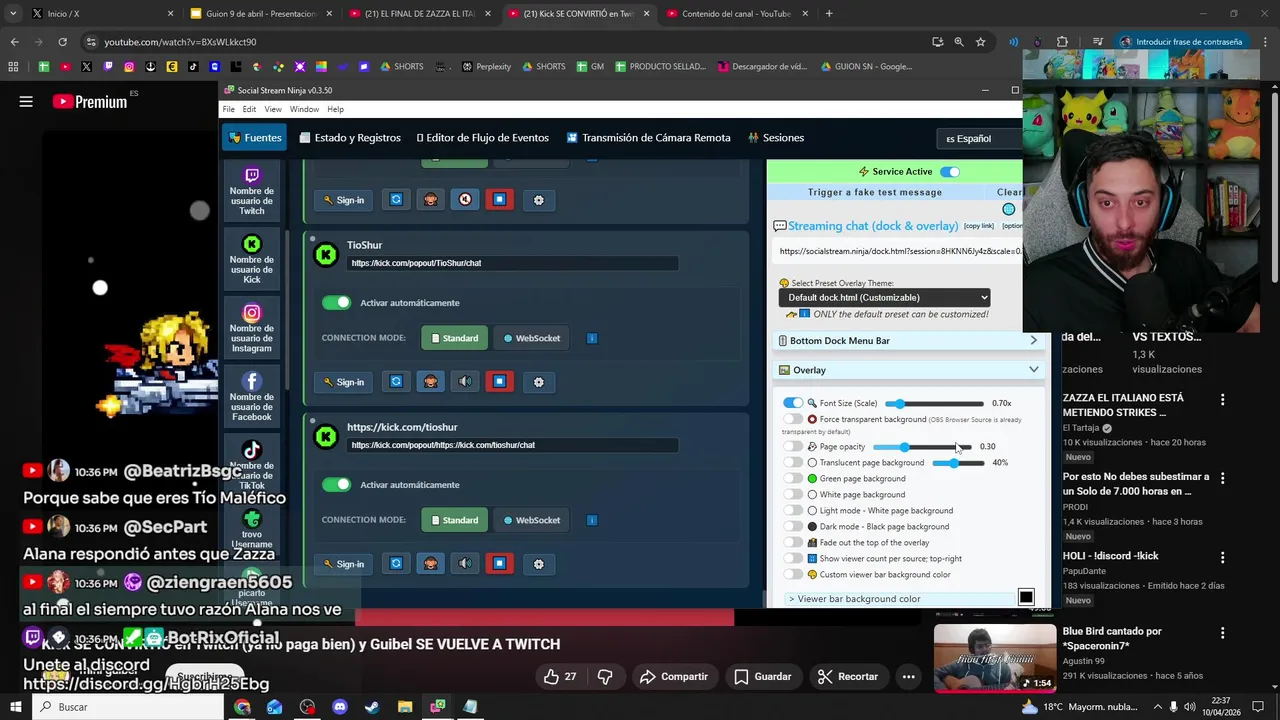Click the muted speaker icon in the top source row
Image resolution: width=1280 pixels, height=720 pixels.
point(465,199)
